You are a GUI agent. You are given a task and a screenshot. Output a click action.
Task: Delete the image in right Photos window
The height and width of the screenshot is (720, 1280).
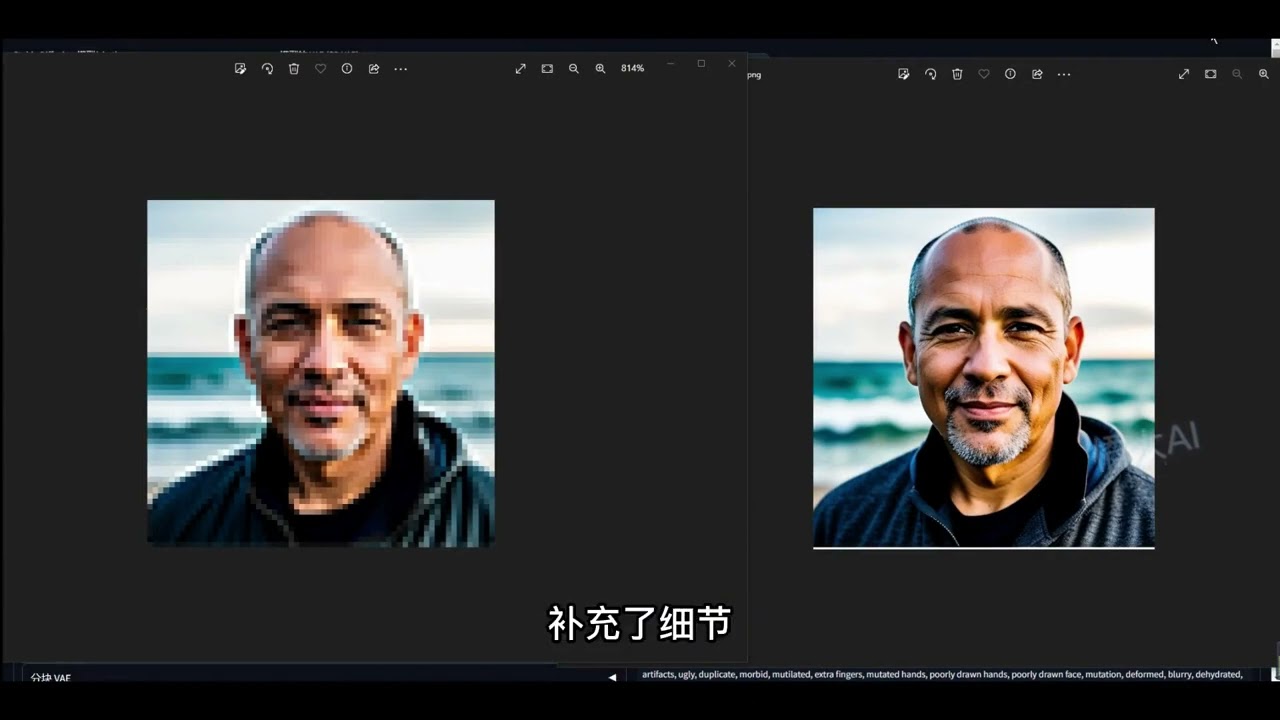pyautogui.click(x=957, y=74)
